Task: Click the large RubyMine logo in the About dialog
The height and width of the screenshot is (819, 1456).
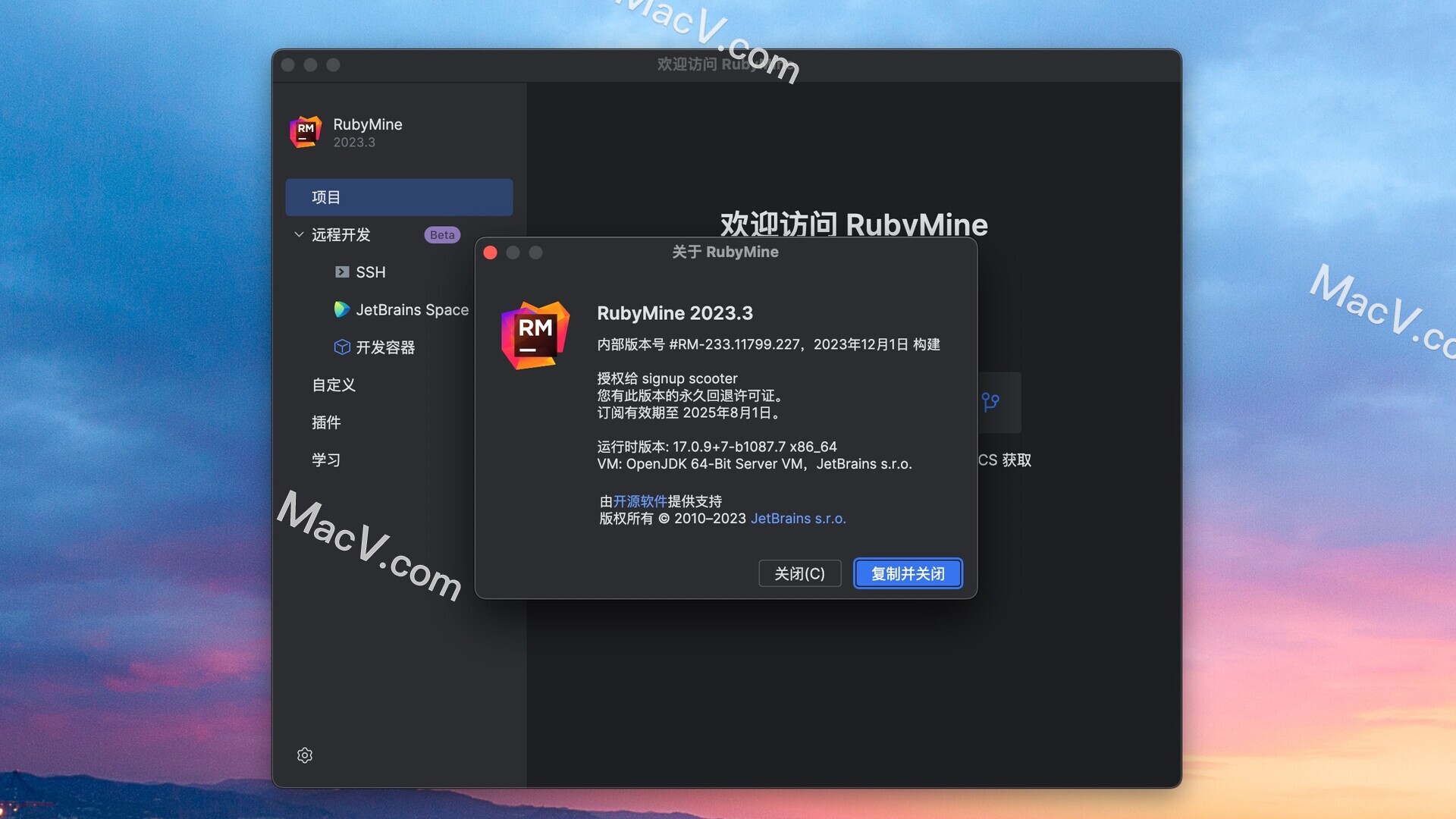Action: pyautogui.click(x=535, y=335)
